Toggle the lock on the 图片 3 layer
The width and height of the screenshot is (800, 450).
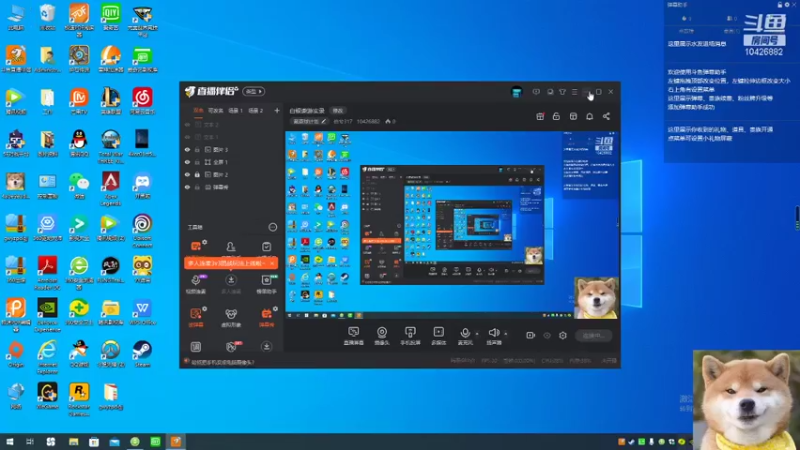197,149
